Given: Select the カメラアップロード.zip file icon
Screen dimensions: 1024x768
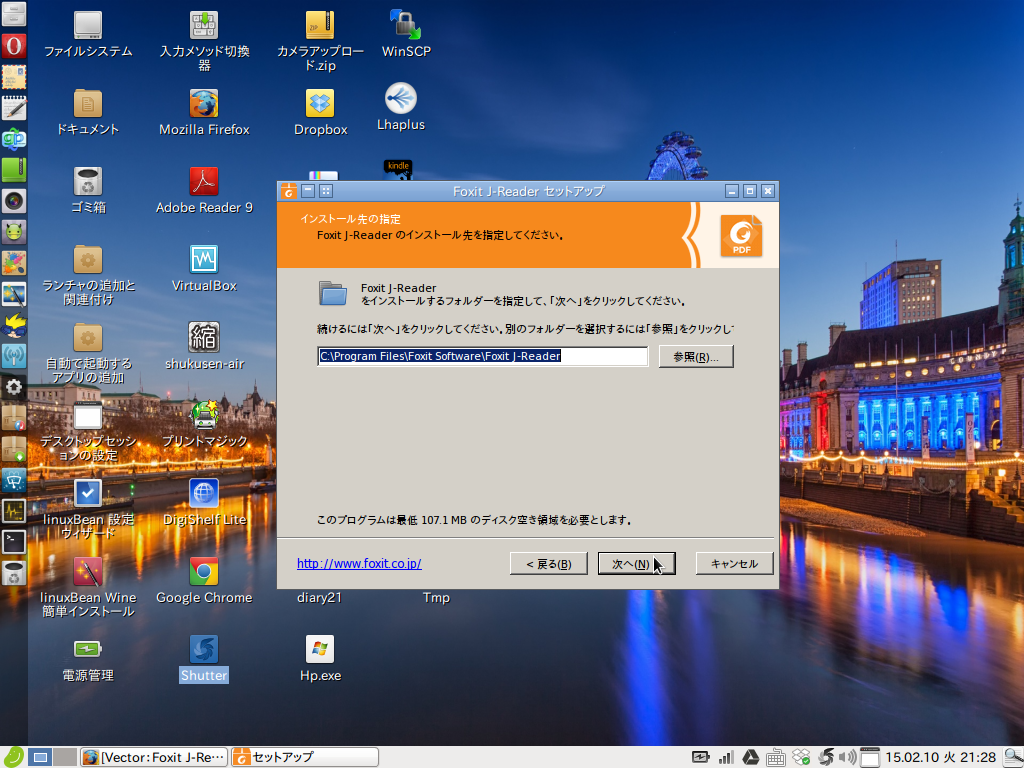Looking at the screenshot, I should tap(320, 25).
